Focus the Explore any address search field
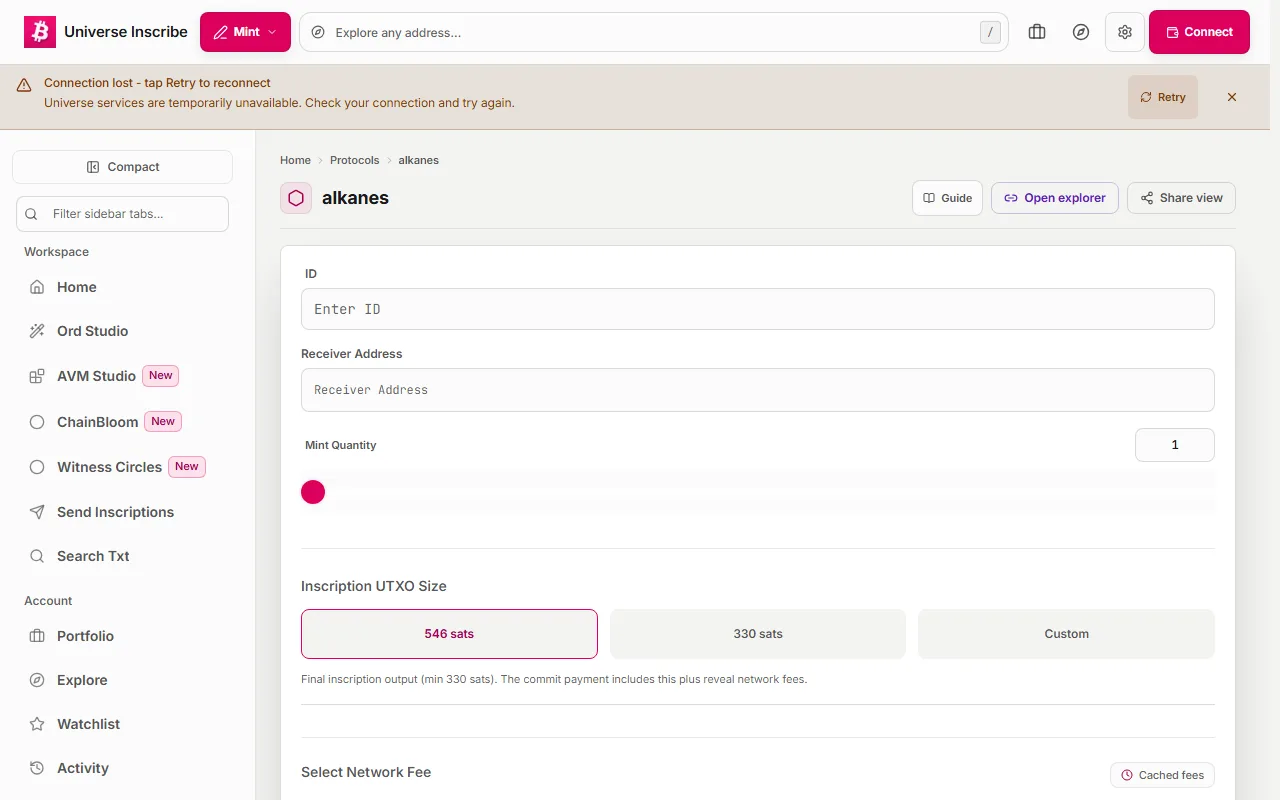The height and width of the screenshot is (800, 1280). click(654, 32)
